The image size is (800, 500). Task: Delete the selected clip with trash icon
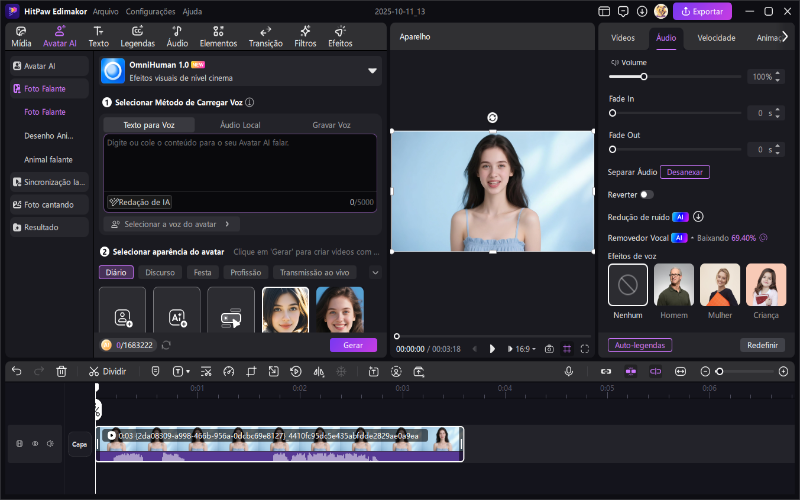click(x=62, y=371)
